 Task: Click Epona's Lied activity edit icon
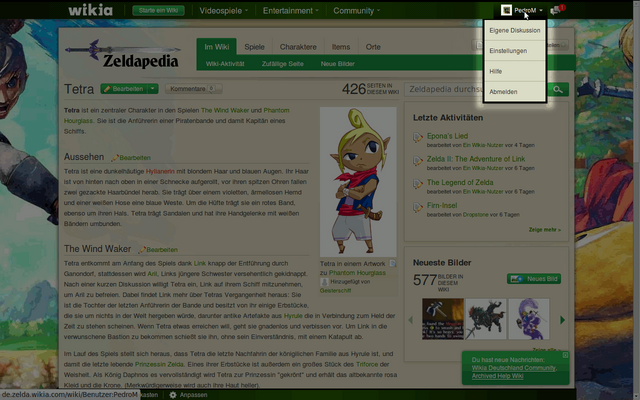click(418, 138)
